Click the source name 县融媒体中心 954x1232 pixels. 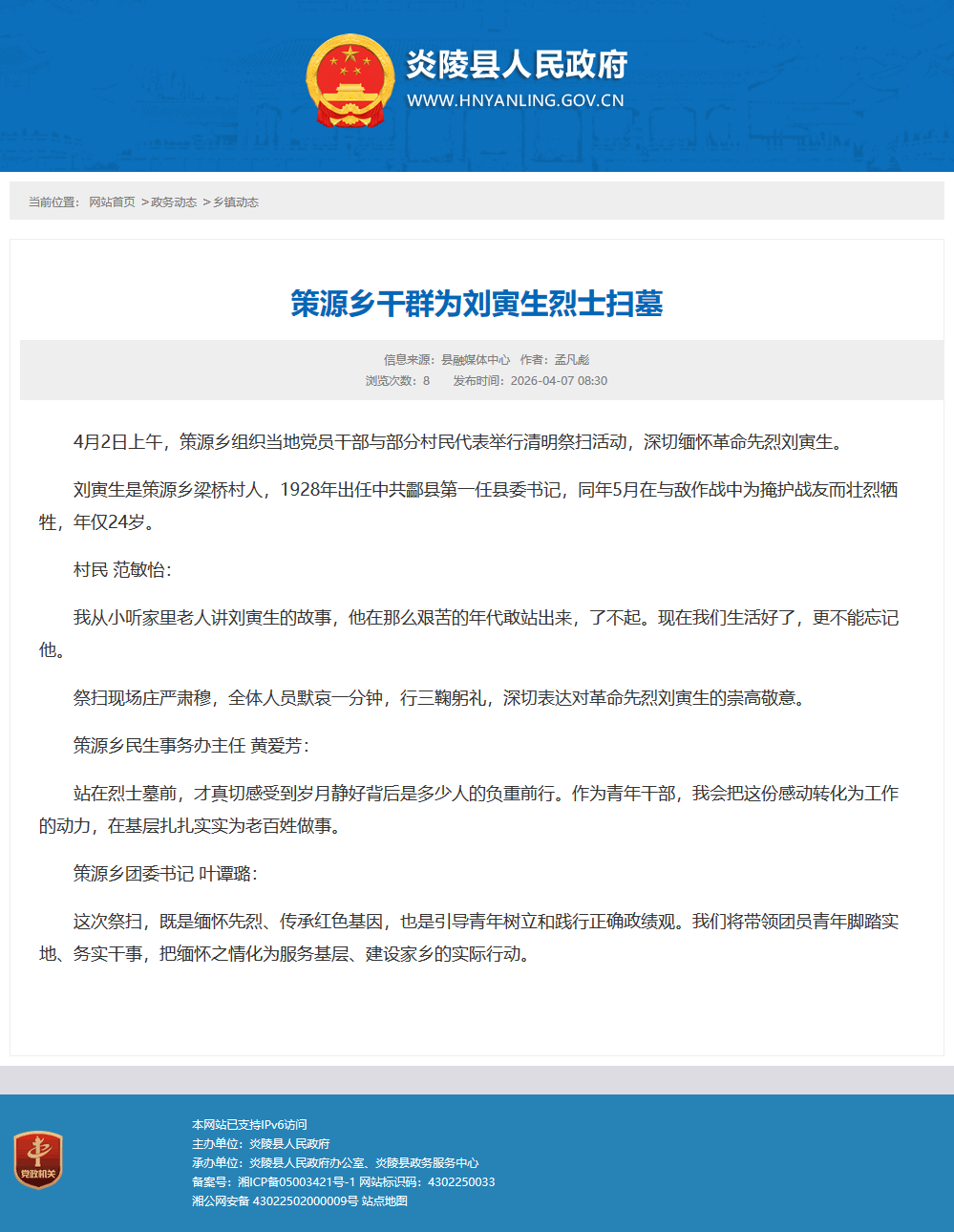(x=476, y=360)
